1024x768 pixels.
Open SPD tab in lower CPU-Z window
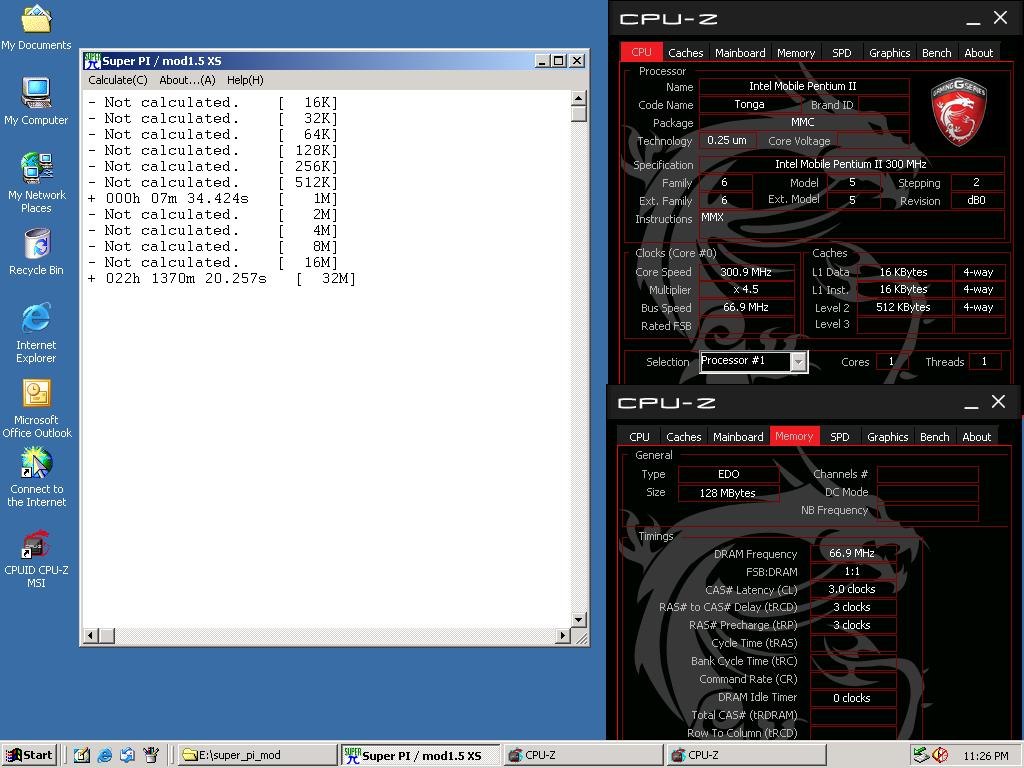tap(840, 437)
